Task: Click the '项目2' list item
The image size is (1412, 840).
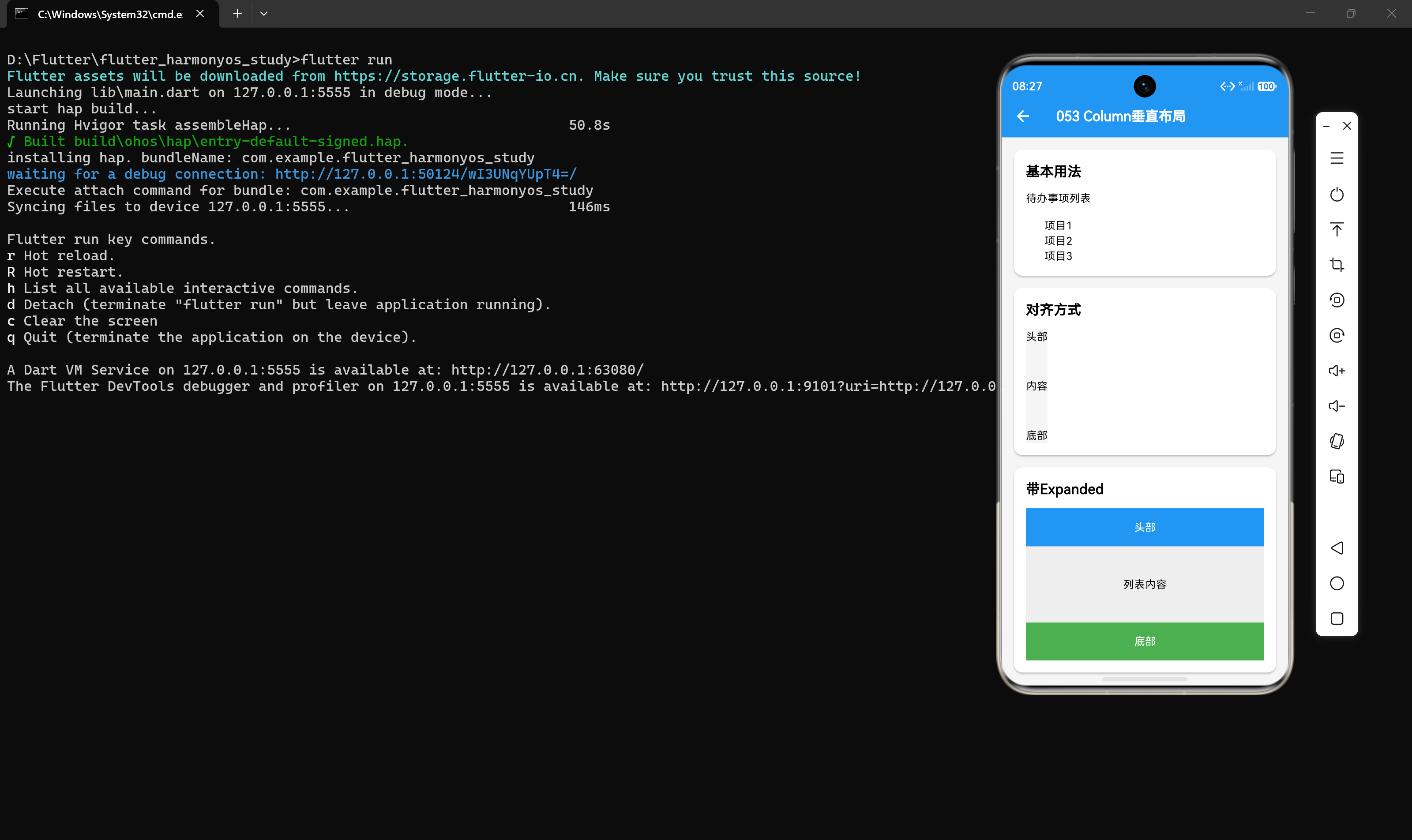Action: pyautogui.click(x=1058, y=240)
